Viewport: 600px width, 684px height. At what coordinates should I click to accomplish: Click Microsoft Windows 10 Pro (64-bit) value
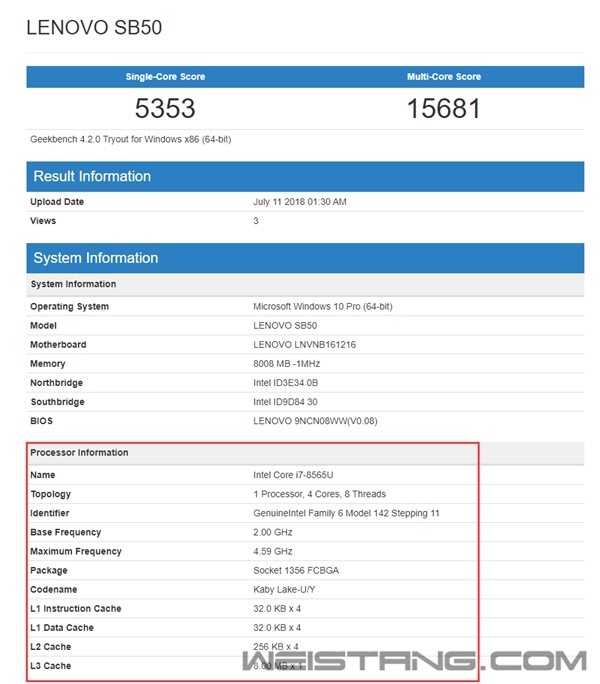pyautogui.click(x=323, y=306)
